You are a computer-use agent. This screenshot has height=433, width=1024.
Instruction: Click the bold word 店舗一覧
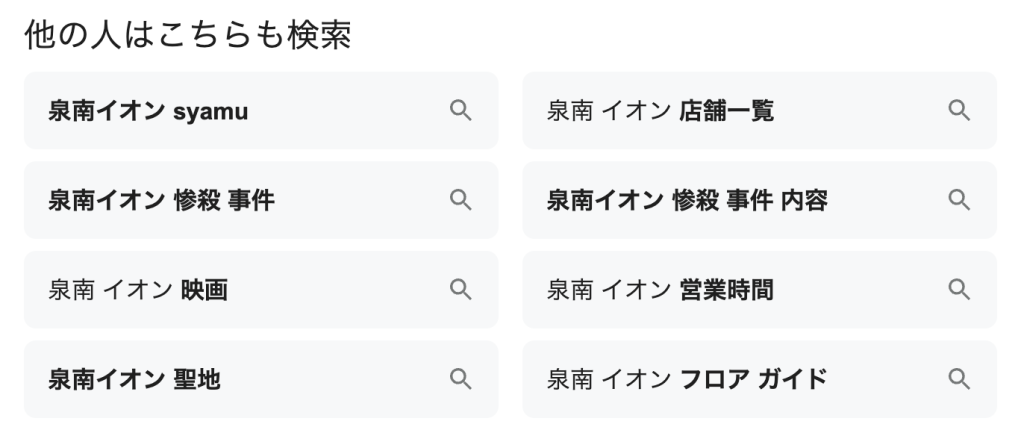point(726,111)
